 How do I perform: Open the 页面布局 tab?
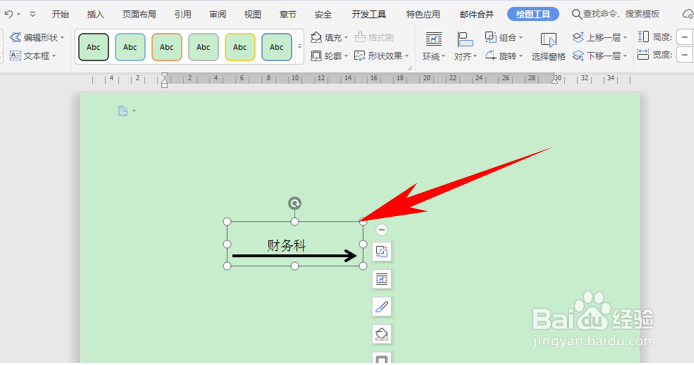tap(139, 14)
